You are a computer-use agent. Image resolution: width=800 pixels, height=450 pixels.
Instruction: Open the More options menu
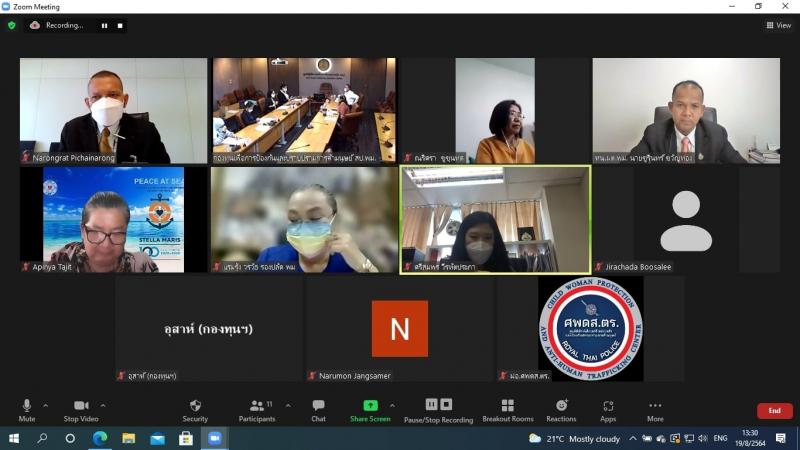pyautogui.click(x=655, y=411)
